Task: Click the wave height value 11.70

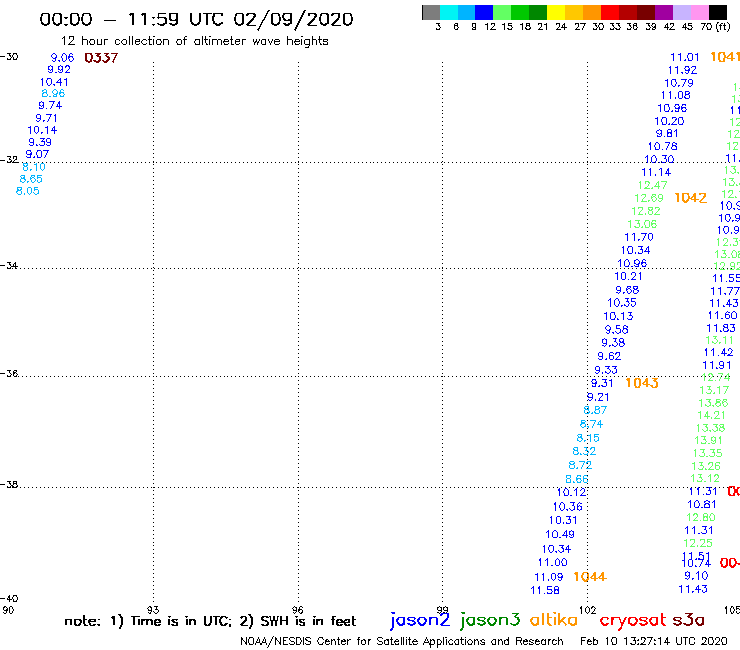Action: pos(639,237)
